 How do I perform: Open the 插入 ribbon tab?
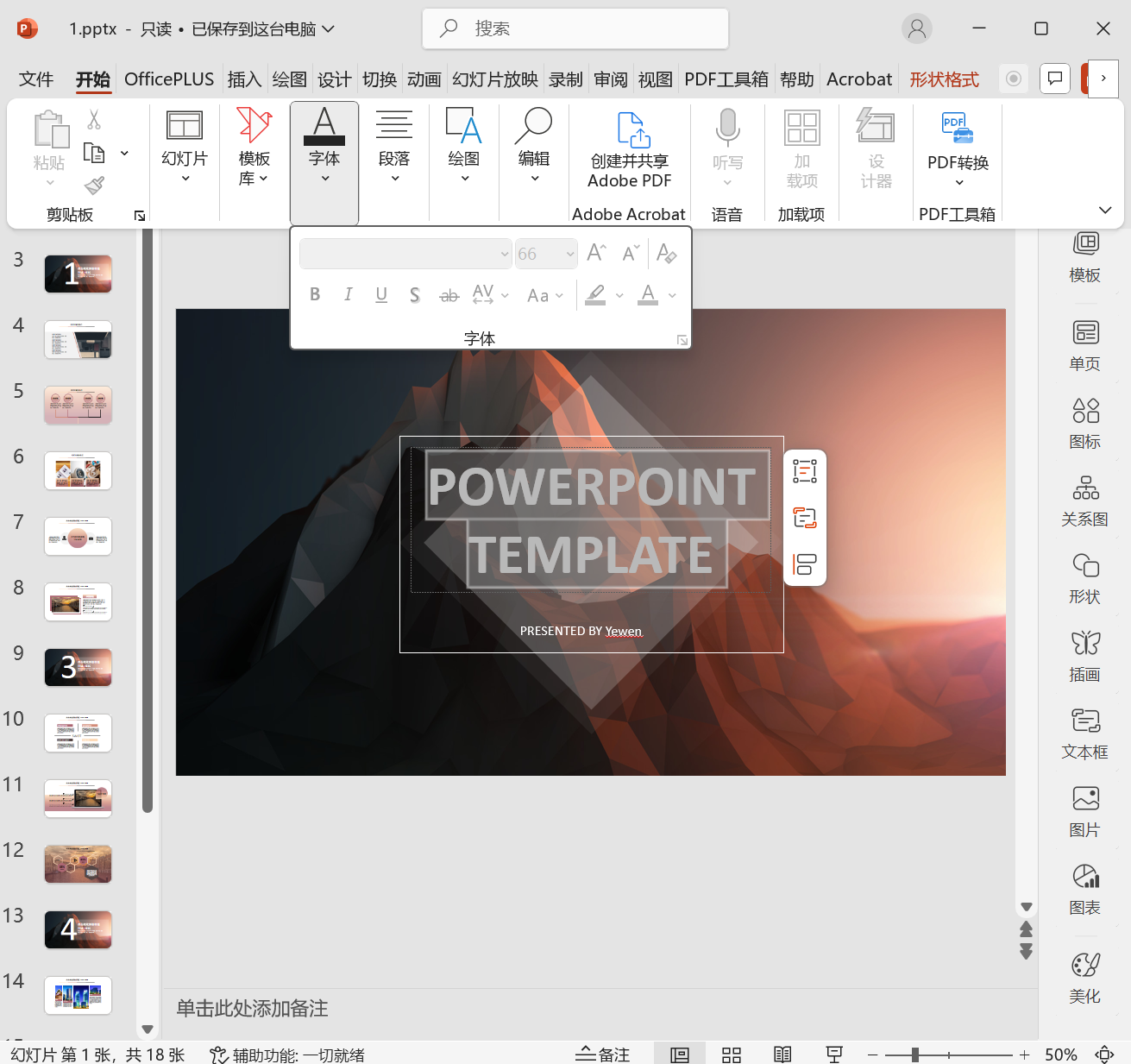coord(244,79)
